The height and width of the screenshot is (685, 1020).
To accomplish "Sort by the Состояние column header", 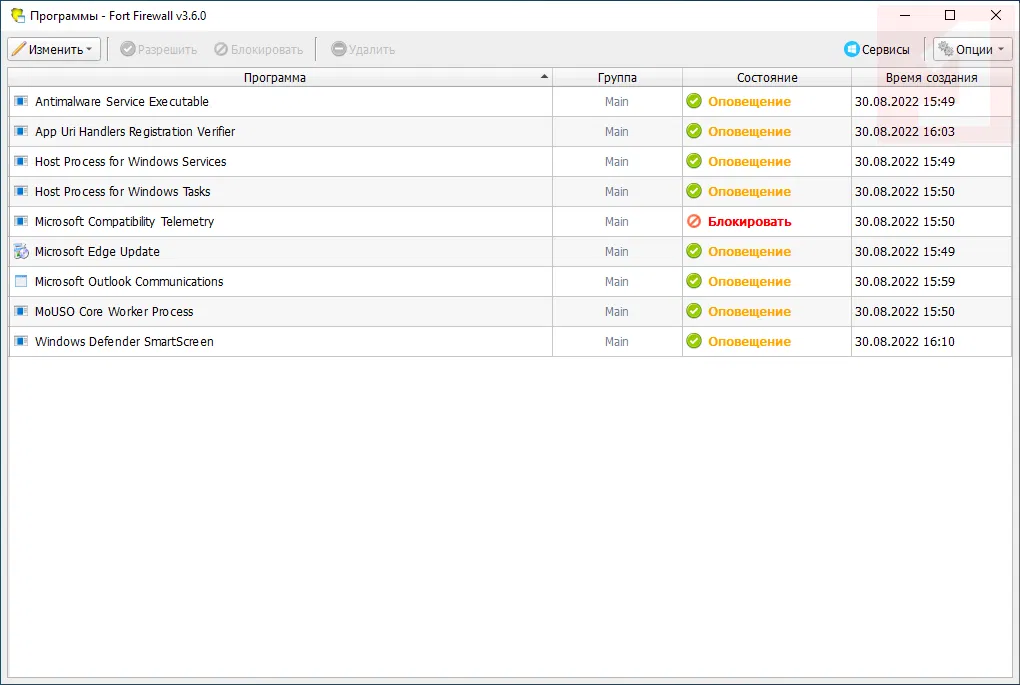I will click(767, 77).
